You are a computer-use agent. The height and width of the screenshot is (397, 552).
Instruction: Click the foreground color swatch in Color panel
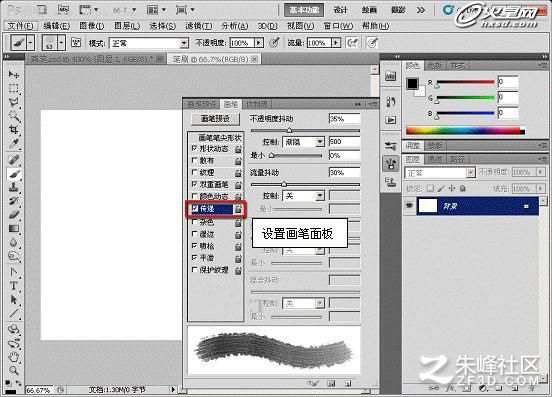(412, 84)
